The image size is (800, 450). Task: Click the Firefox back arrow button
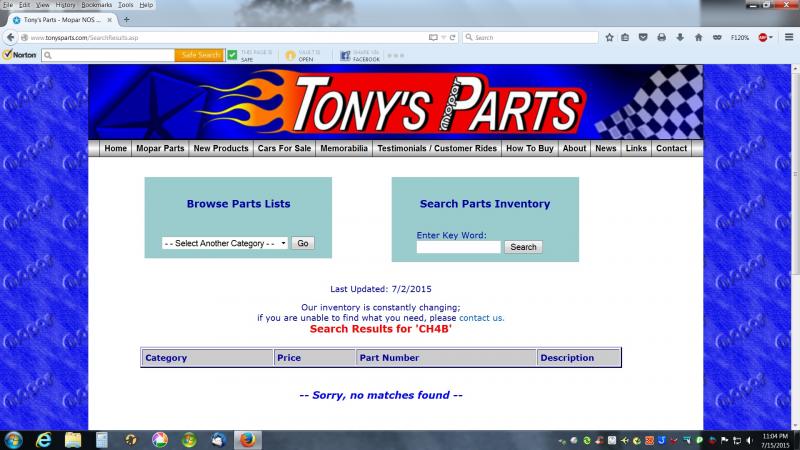[10, 37]
